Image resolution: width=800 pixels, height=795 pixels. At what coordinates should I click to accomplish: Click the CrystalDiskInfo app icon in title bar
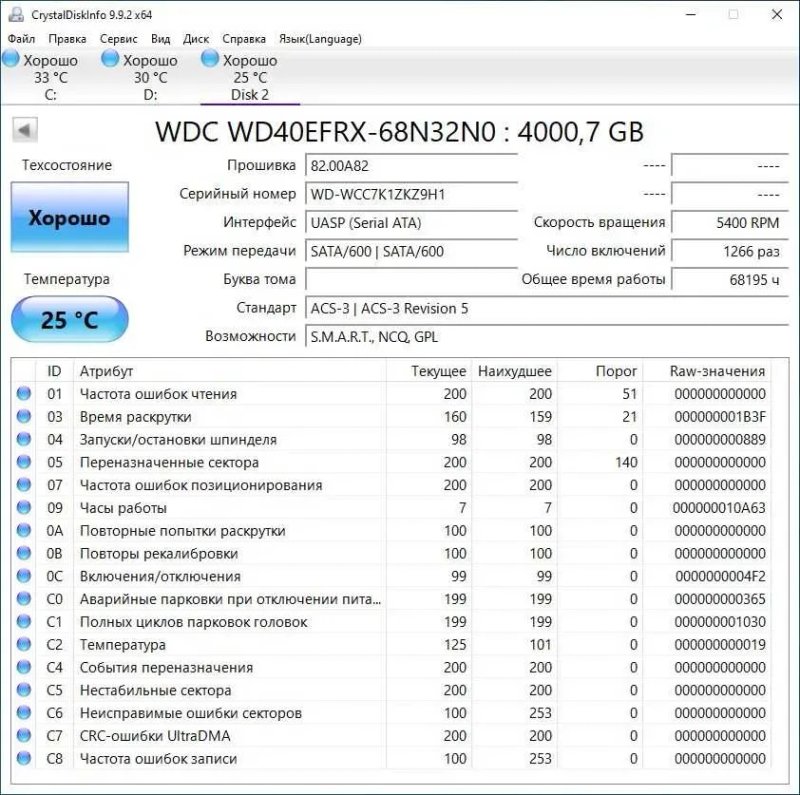point(16,14)
